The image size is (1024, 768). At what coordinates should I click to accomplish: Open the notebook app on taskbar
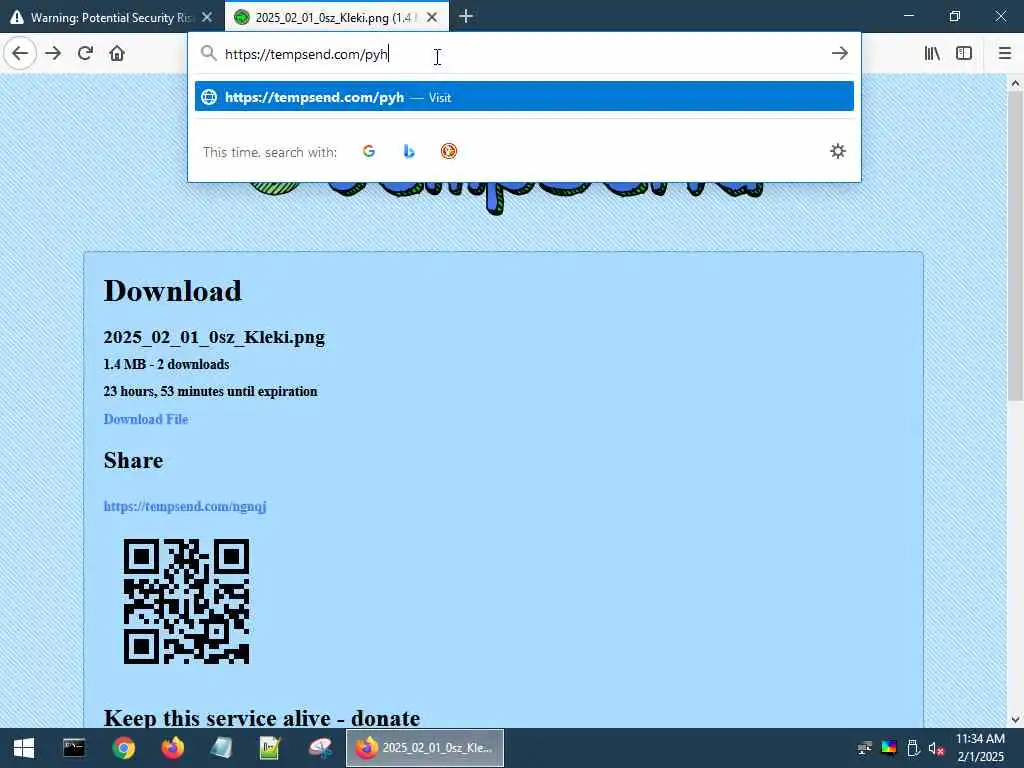(221, 748)
